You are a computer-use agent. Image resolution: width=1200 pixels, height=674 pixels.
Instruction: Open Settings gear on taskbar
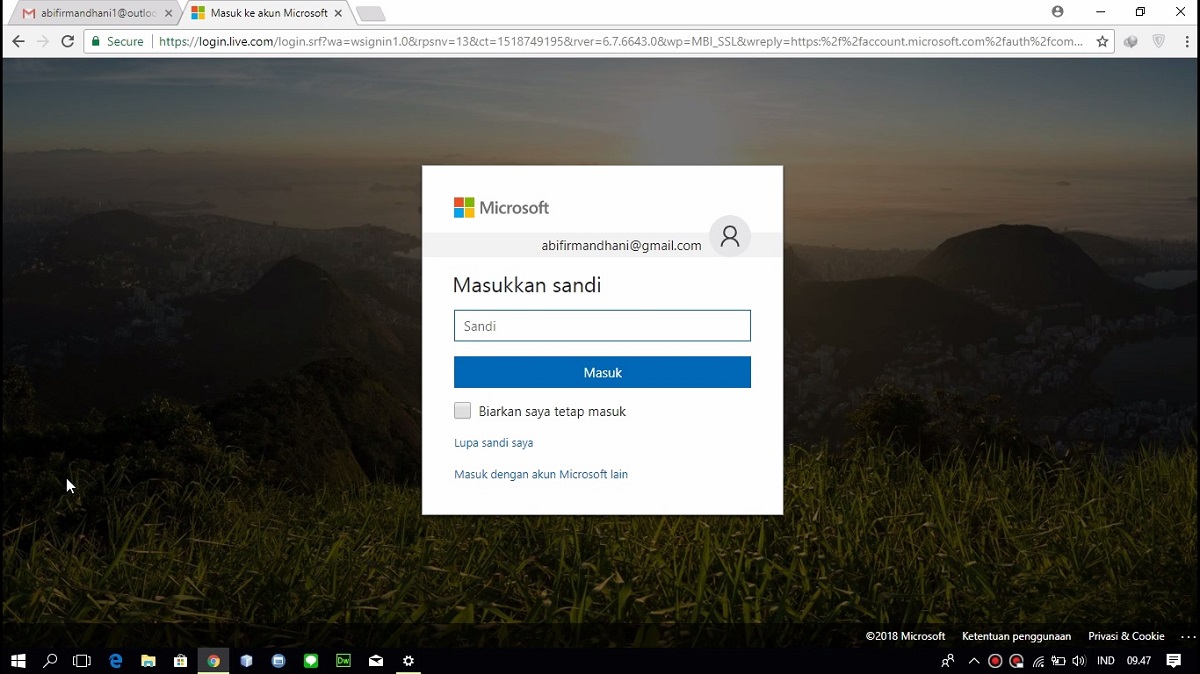pyautogui.click(x=408, y=661)
